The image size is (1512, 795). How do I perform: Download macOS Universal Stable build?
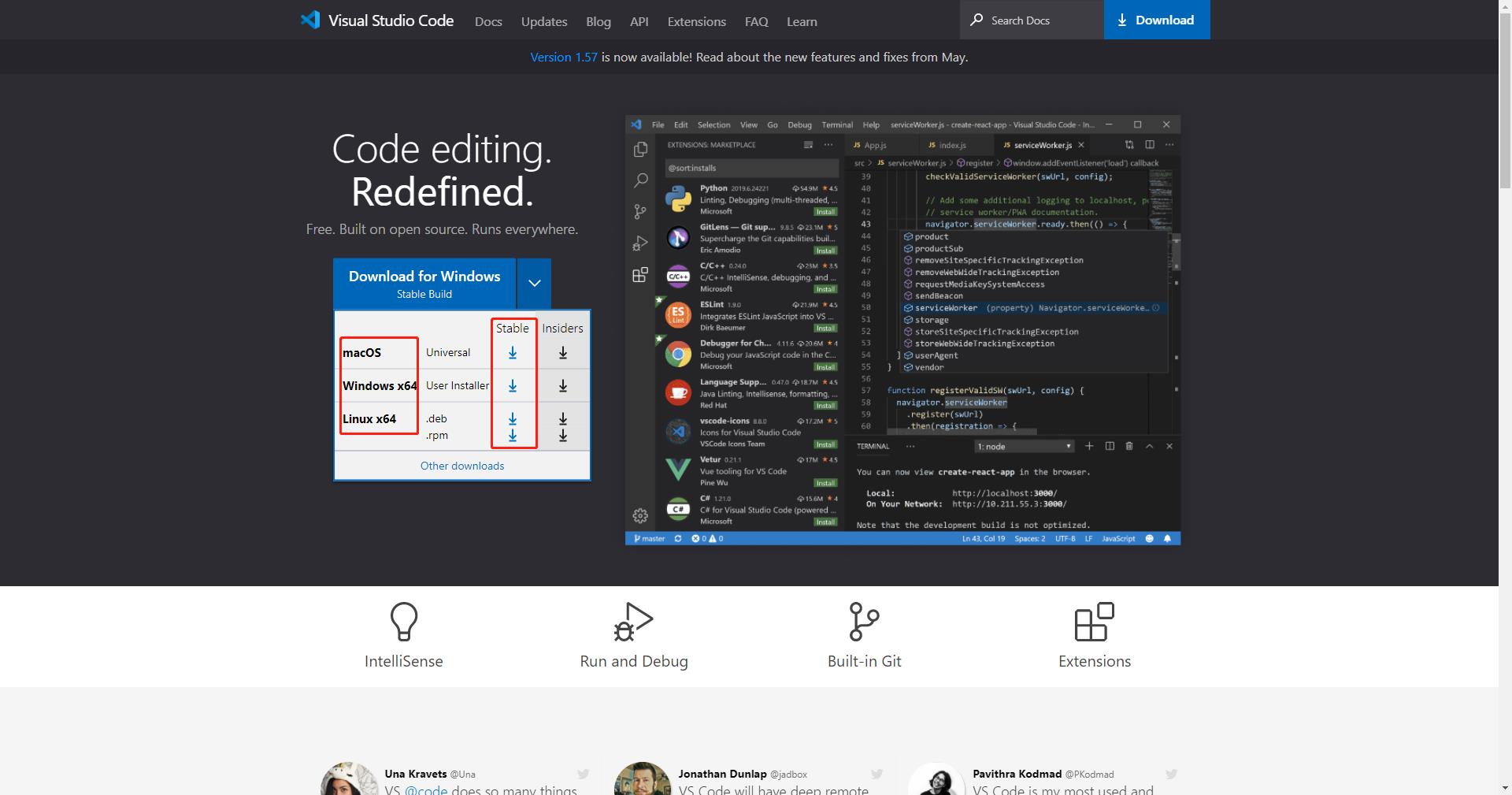(x=513, y=353)
